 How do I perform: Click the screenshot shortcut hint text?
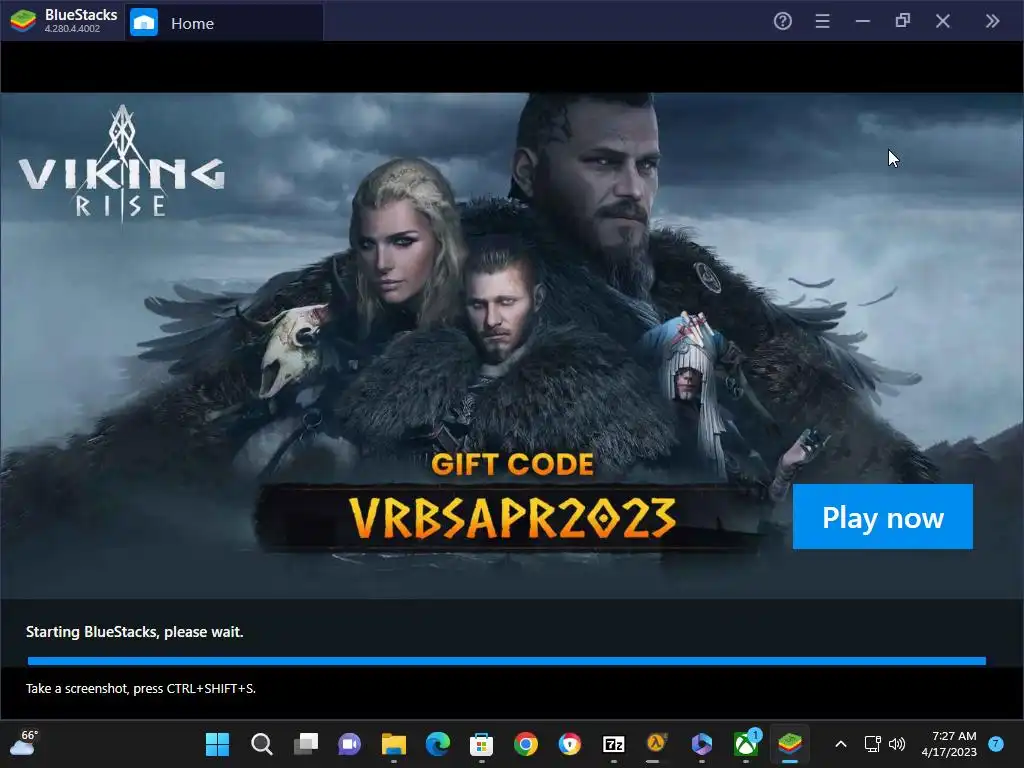(x=140, y=688)
